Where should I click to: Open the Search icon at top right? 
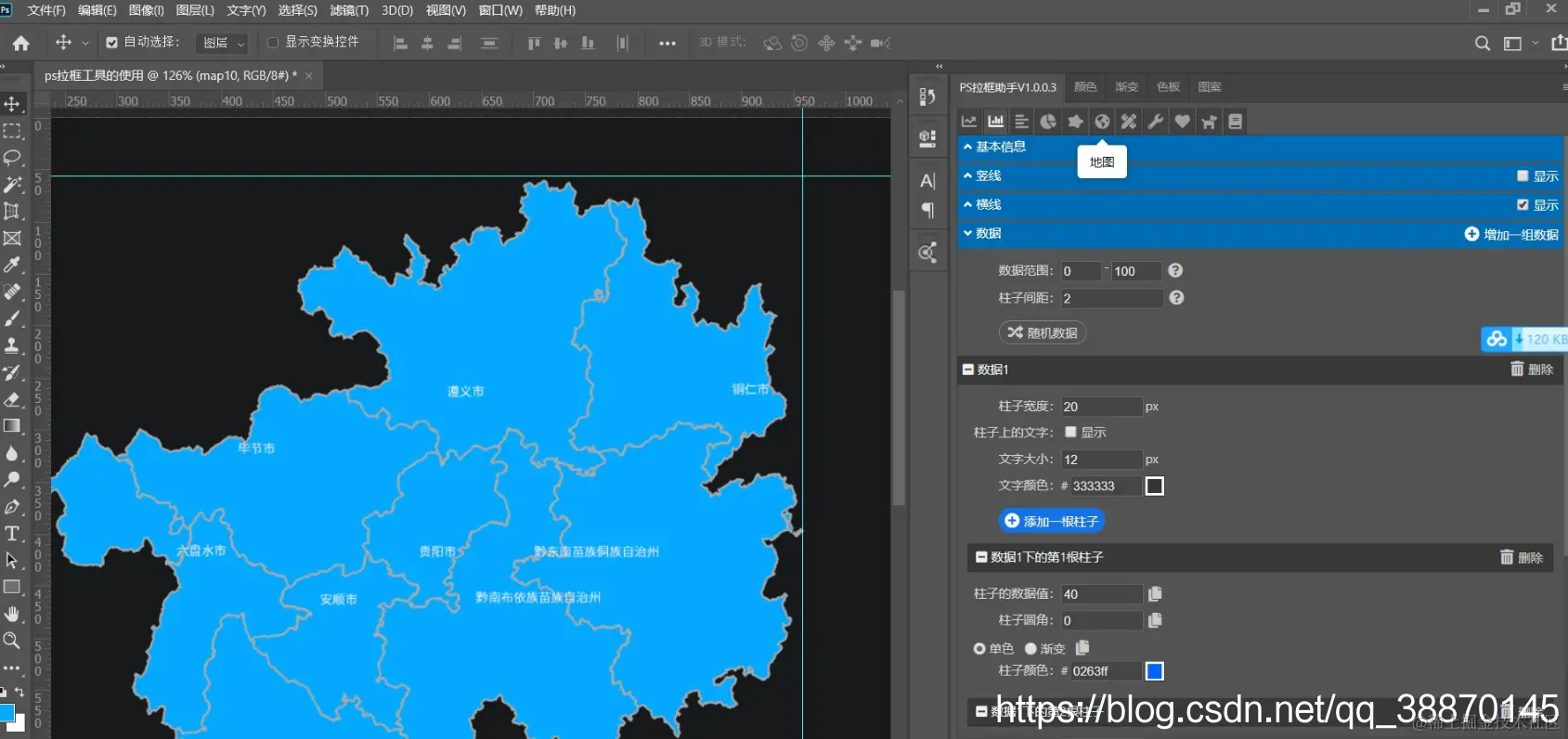(x=1483, y=43)
